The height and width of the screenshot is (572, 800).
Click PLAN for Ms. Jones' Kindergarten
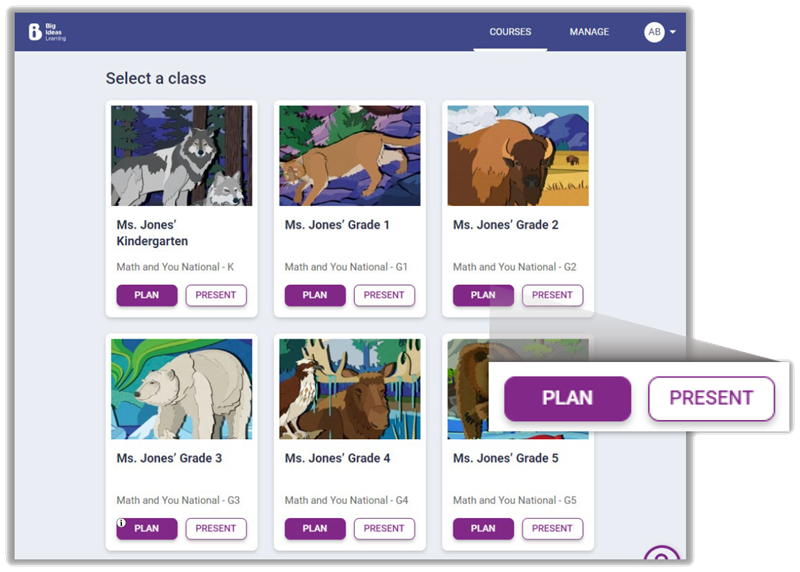point(147,295)
